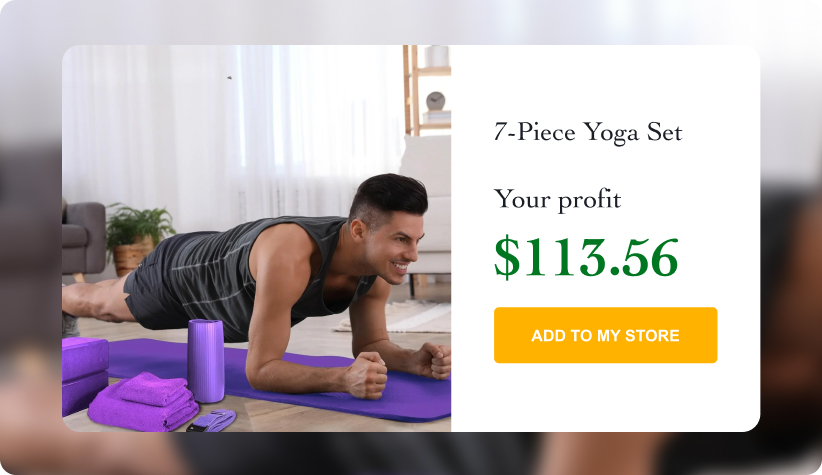
Task: Click the Your profit label
Action: pos(557,200)
